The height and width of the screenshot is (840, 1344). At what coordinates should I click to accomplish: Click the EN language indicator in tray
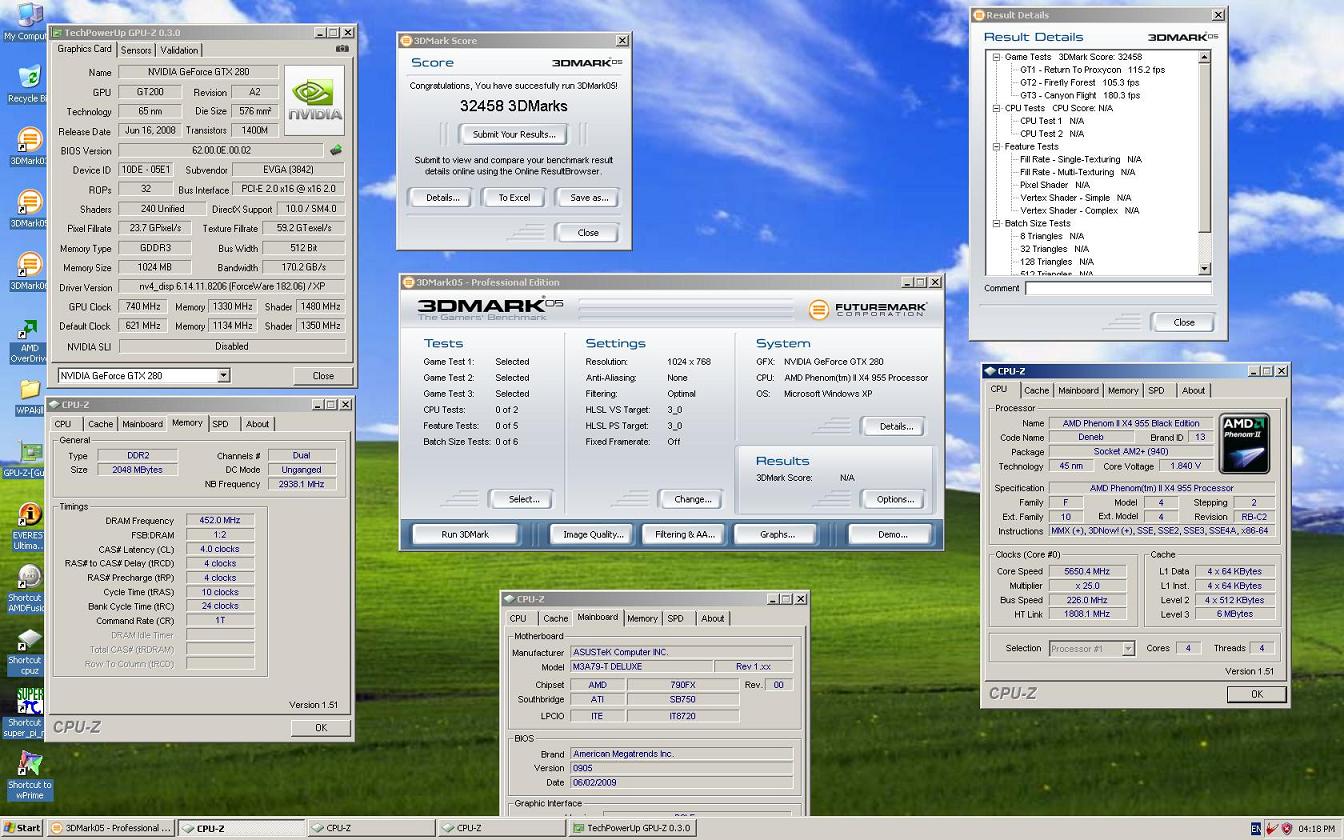pyautogui.click(x=1256, y=828)
